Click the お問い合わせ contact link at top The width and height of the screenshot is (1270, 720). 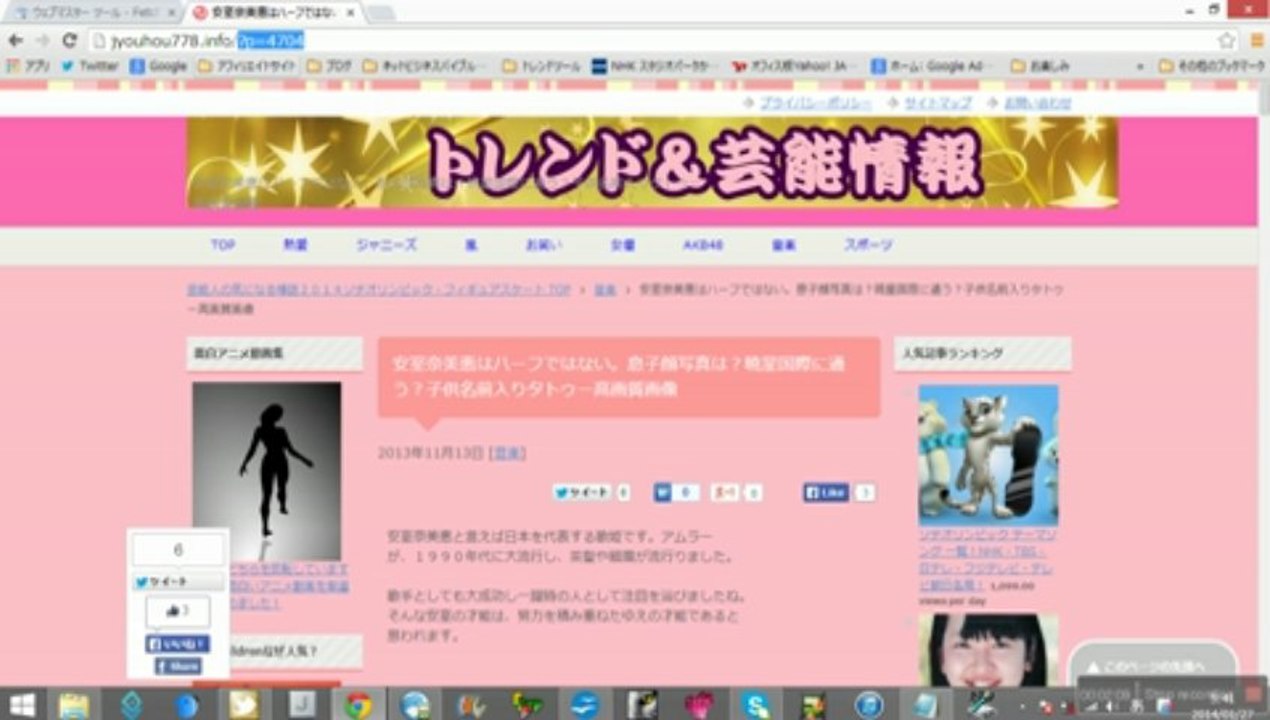(x=1037, y=103)
